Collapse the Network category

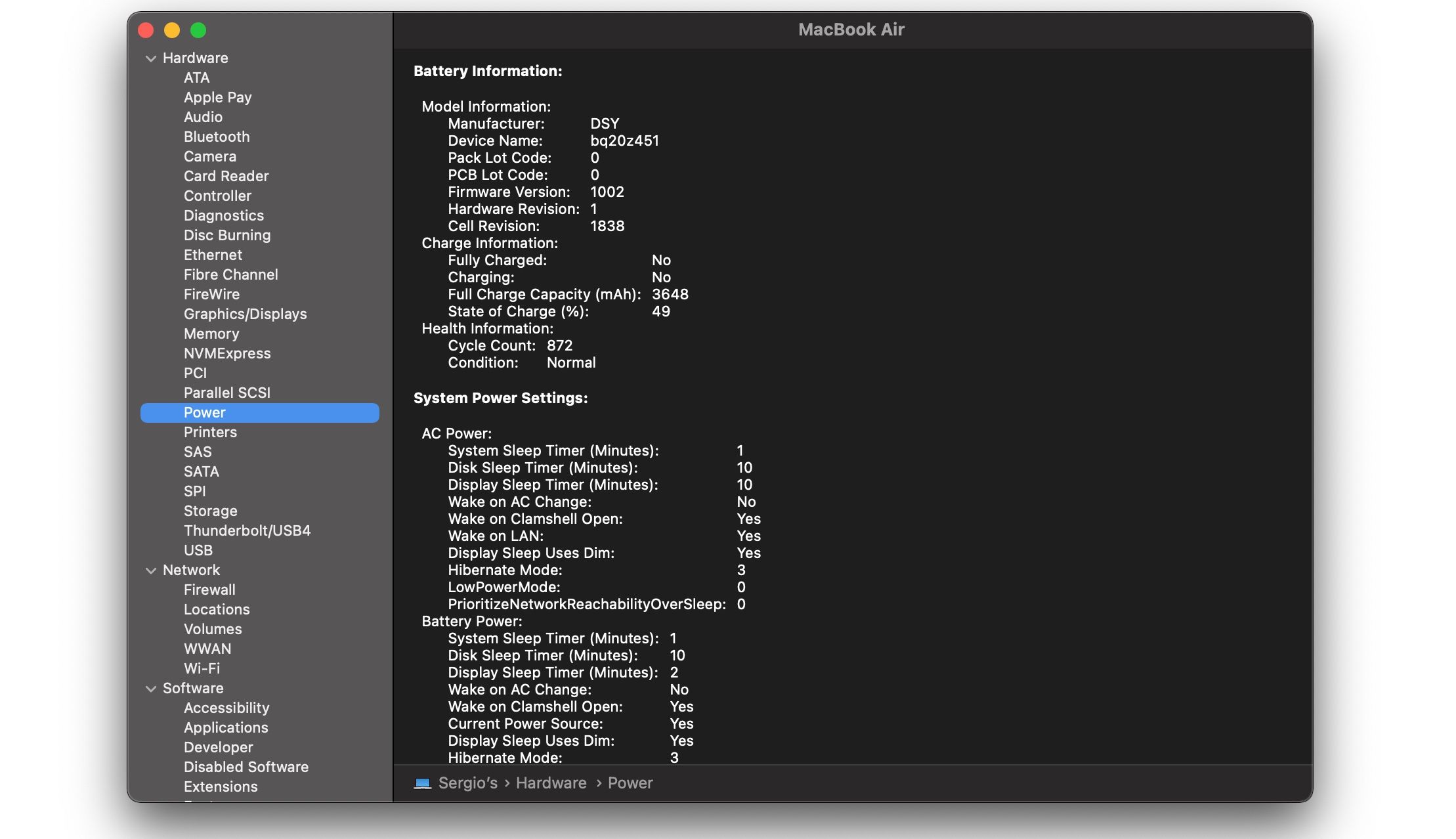pos(150,570)
